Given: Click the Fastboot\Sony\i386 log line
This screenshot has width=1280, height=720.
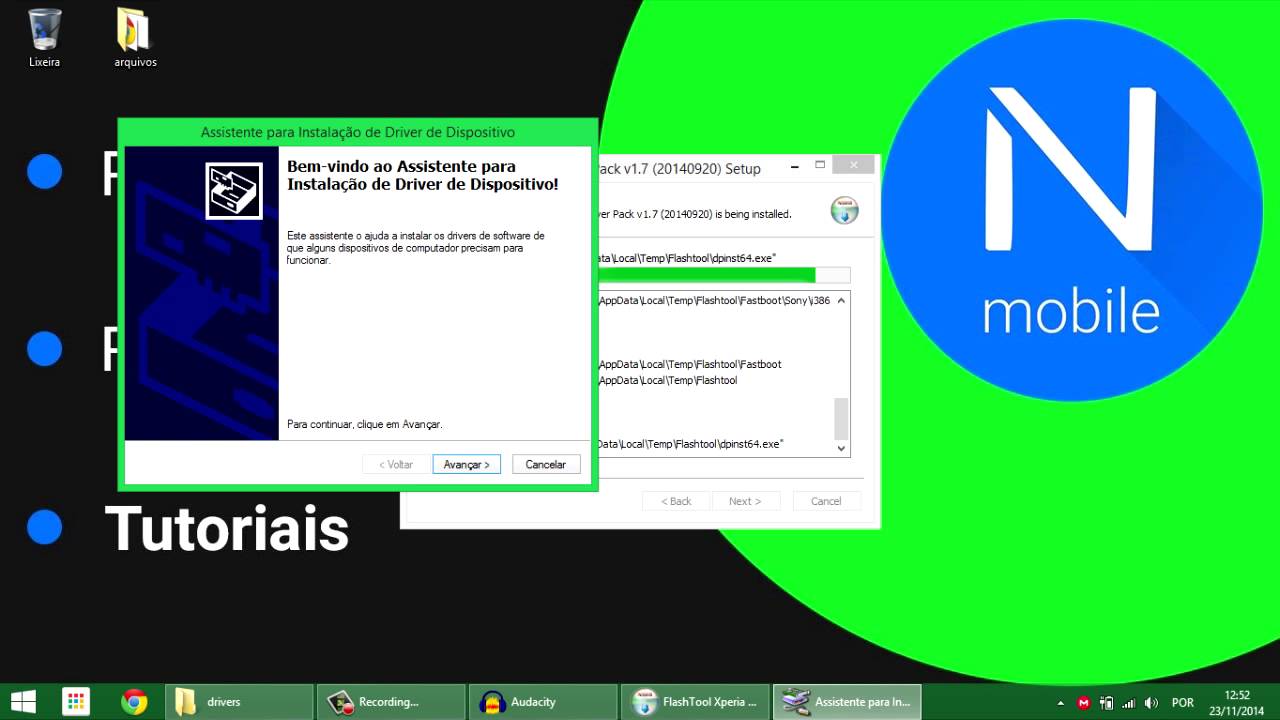Looking at the screenshot, I should pos(714,300).
